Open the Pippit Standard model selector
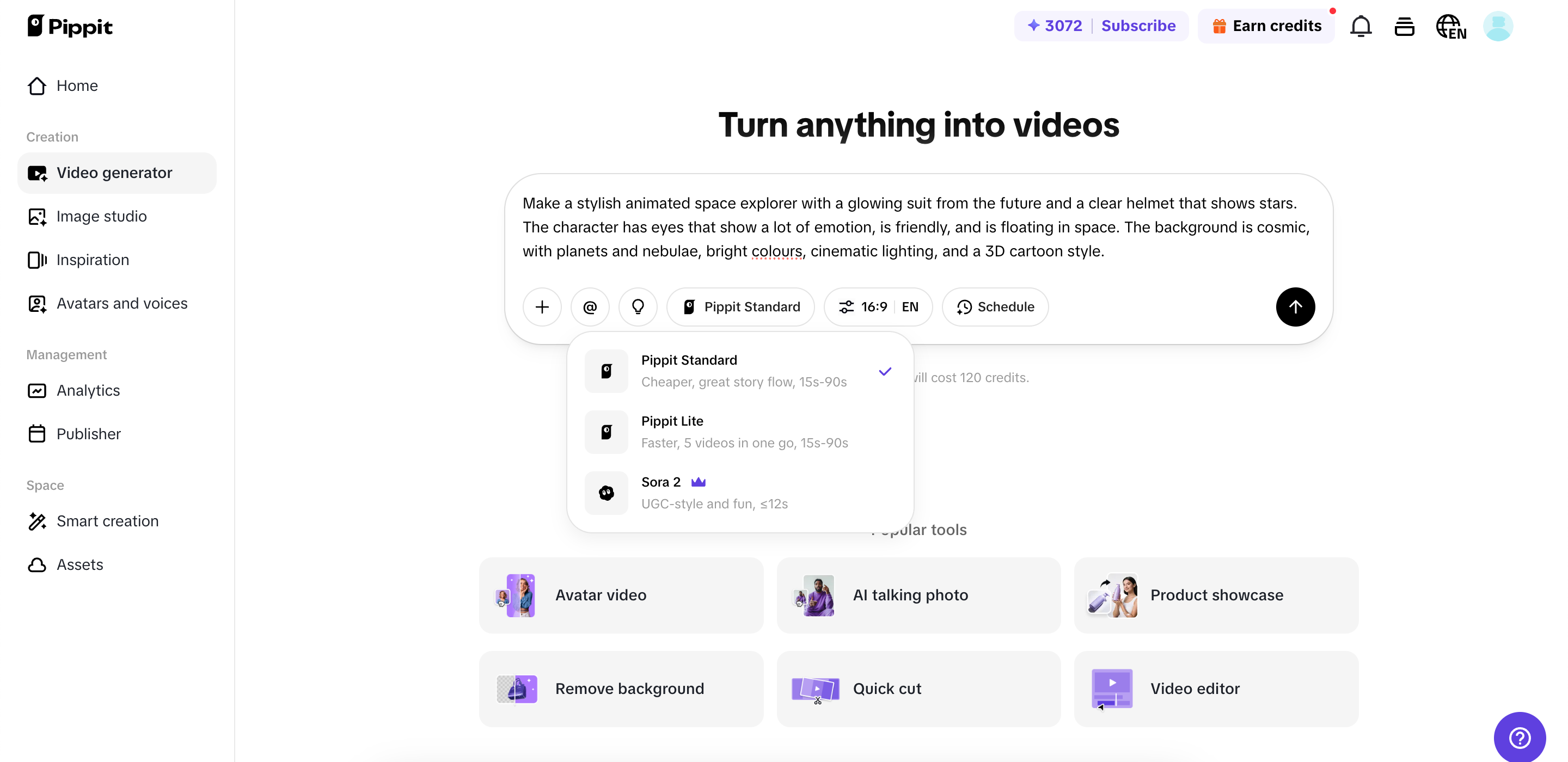The image size is (1568, 762). coord(740,307)
